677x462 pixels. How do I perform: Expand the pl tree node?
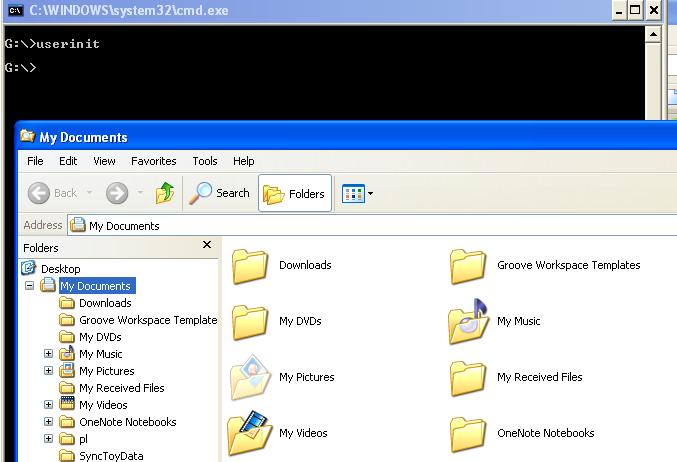click(x=48, y=439)
